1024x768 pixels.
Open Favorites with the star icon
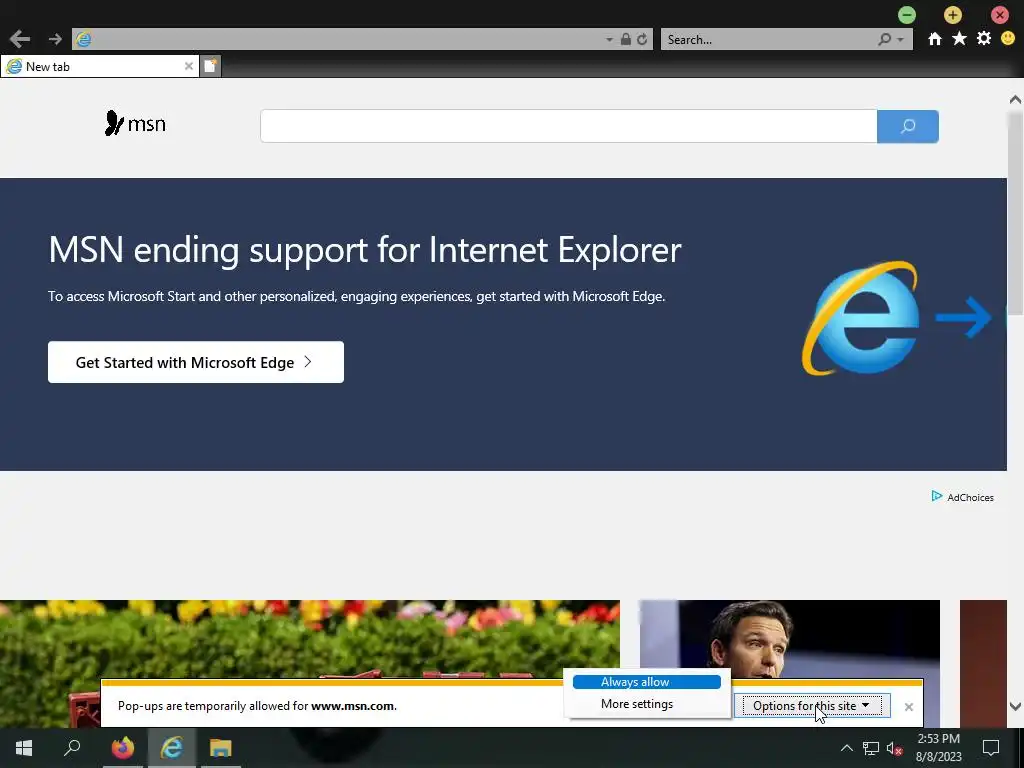click(959, 39)
